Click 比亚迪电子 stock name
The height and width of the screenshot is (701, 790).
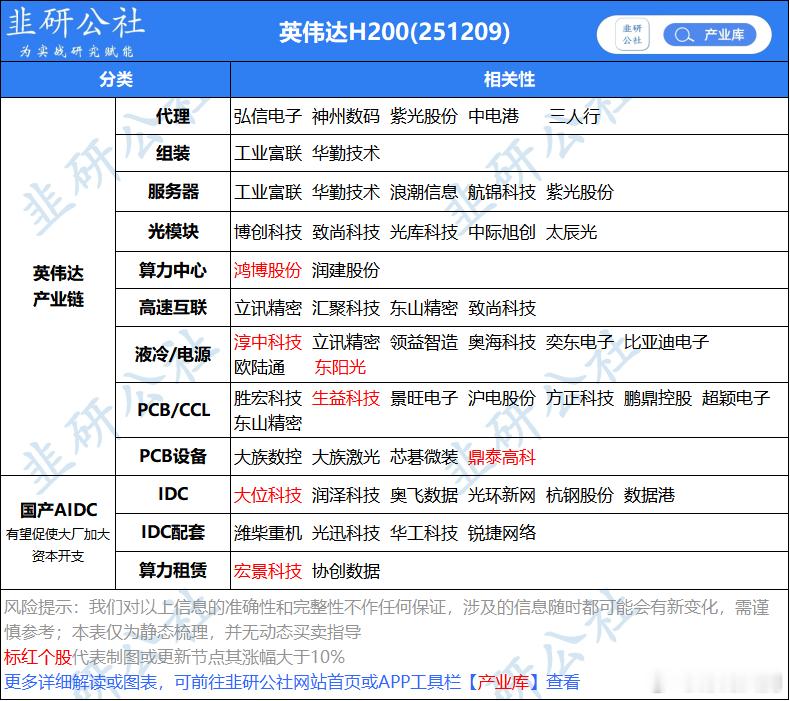[666, 342]
